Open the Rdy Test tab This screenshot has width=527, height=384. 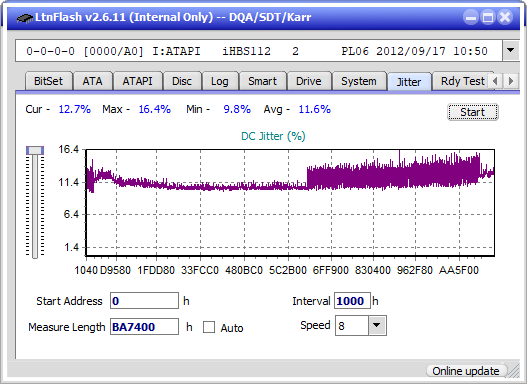(462, 81)
